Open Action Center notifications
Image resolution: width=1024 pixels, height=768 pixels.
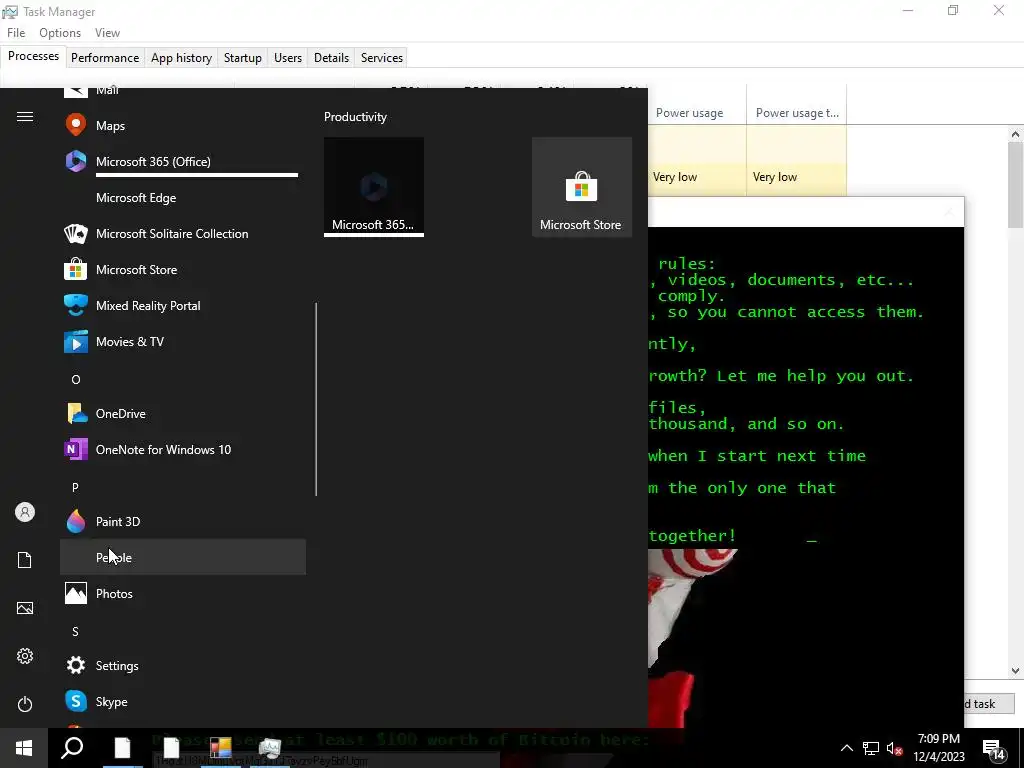point(994,749)
